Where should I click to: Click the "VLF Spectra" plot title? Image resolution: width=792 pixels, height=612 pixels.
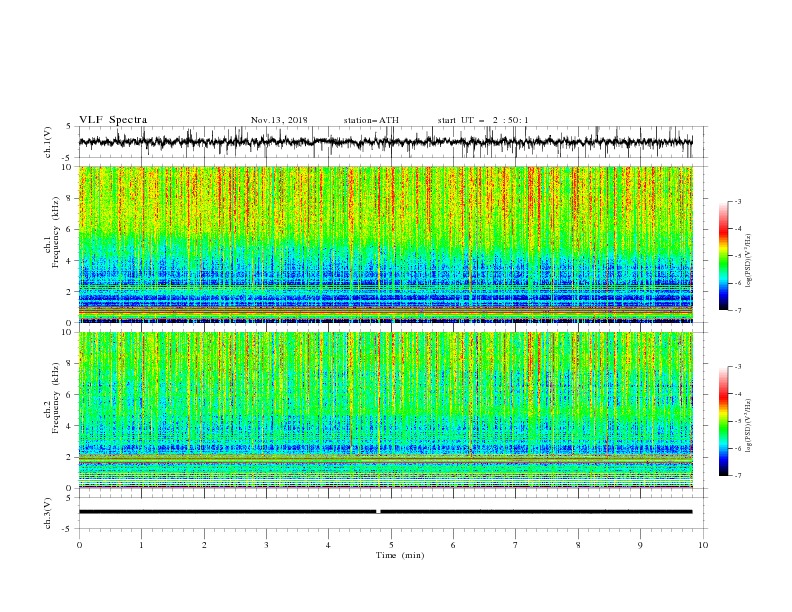[113, 120]
